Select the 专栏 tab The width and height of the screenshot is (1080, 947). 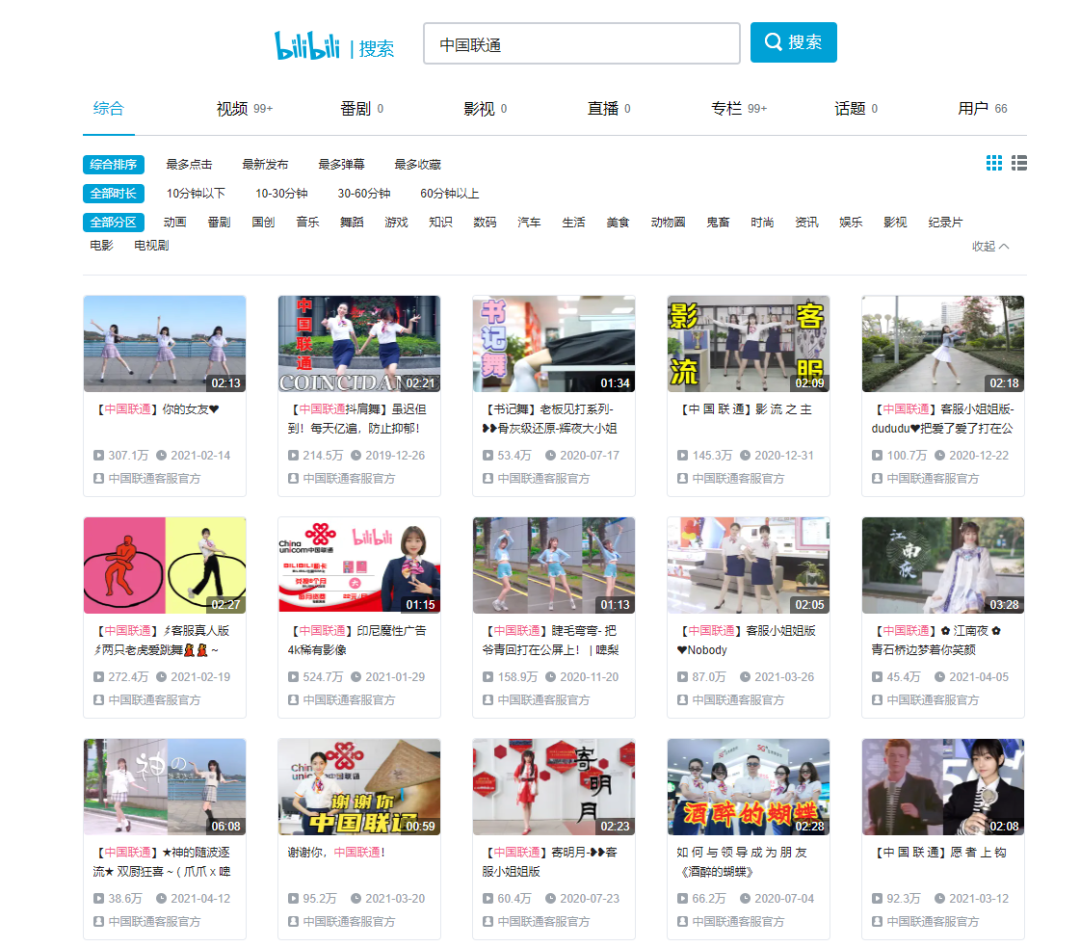[x=738, y=109]
